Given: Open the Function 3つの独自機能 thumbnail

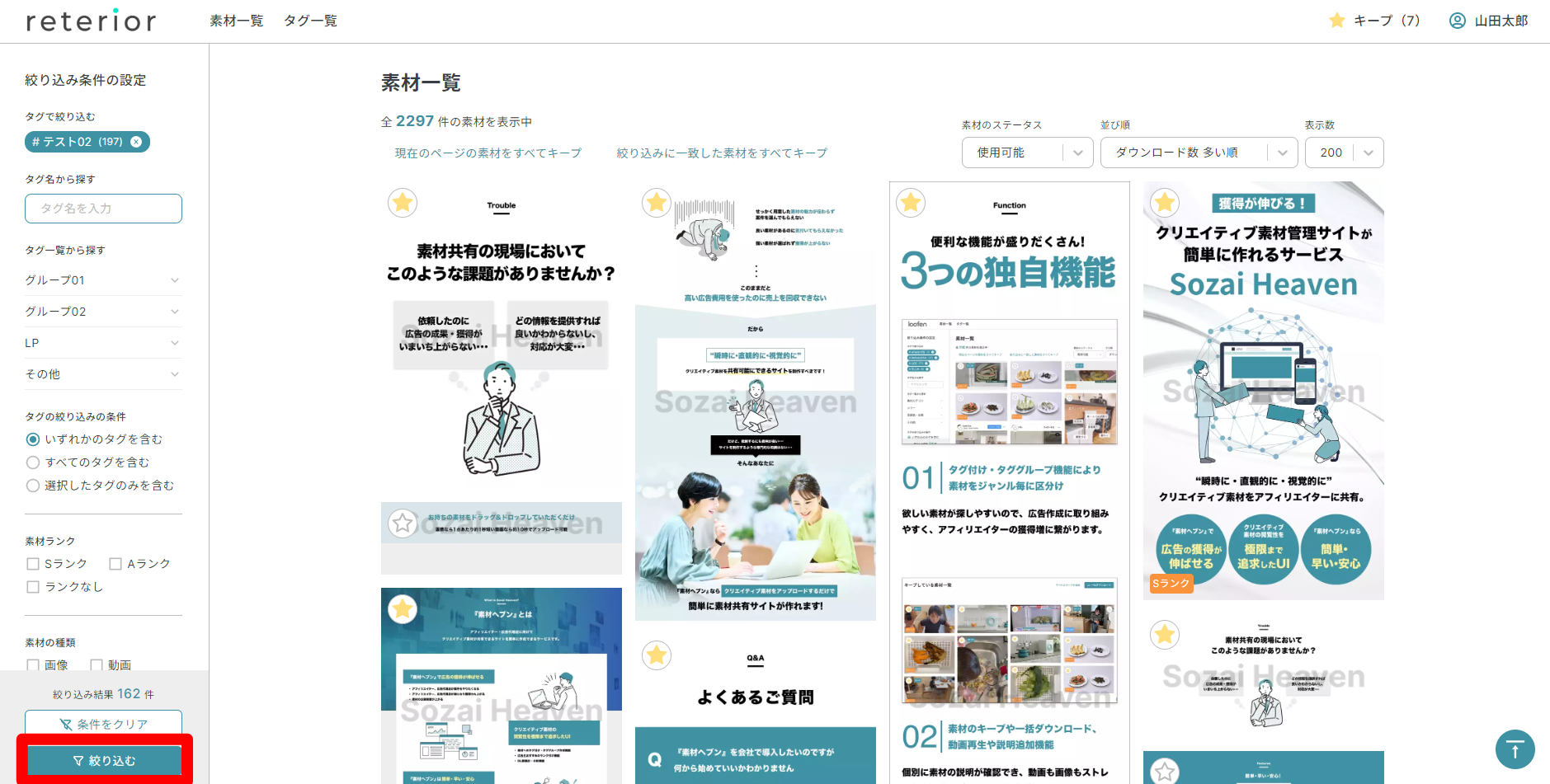Looking at the screenshot, I should tap(1010, 482).
